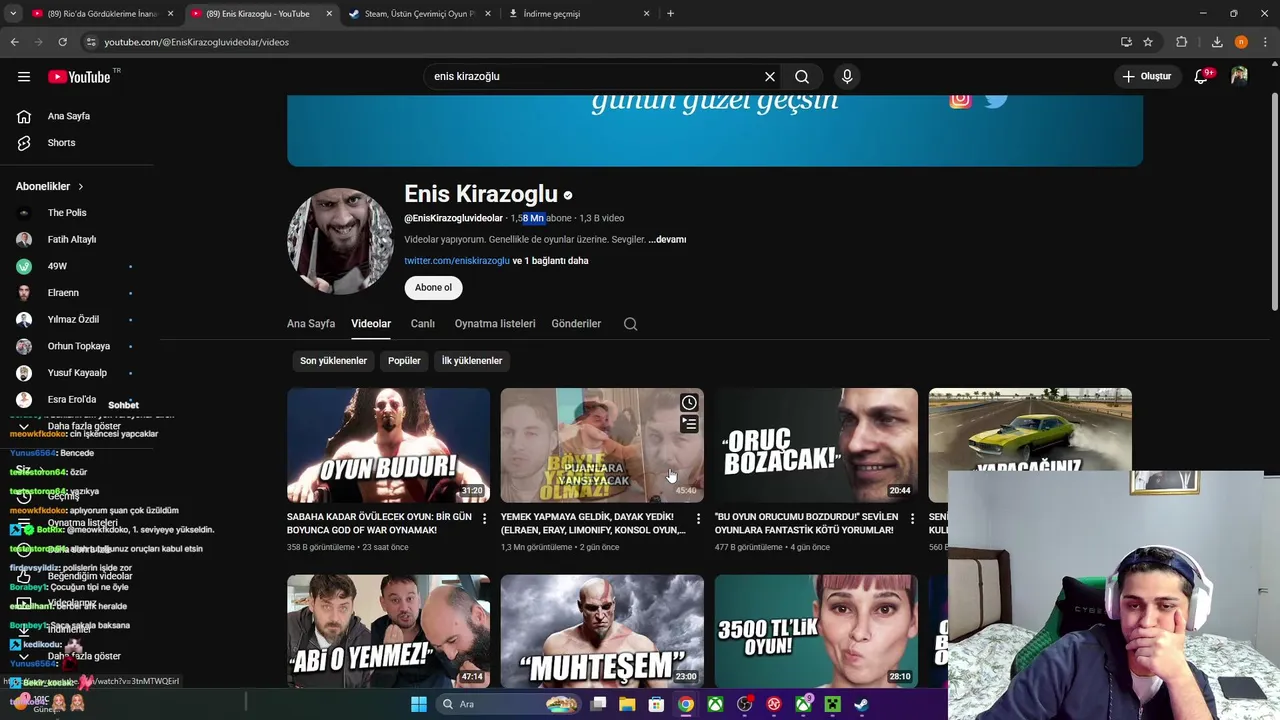
Task: Open the Instagram link on banner
Action: pos(960,98)
